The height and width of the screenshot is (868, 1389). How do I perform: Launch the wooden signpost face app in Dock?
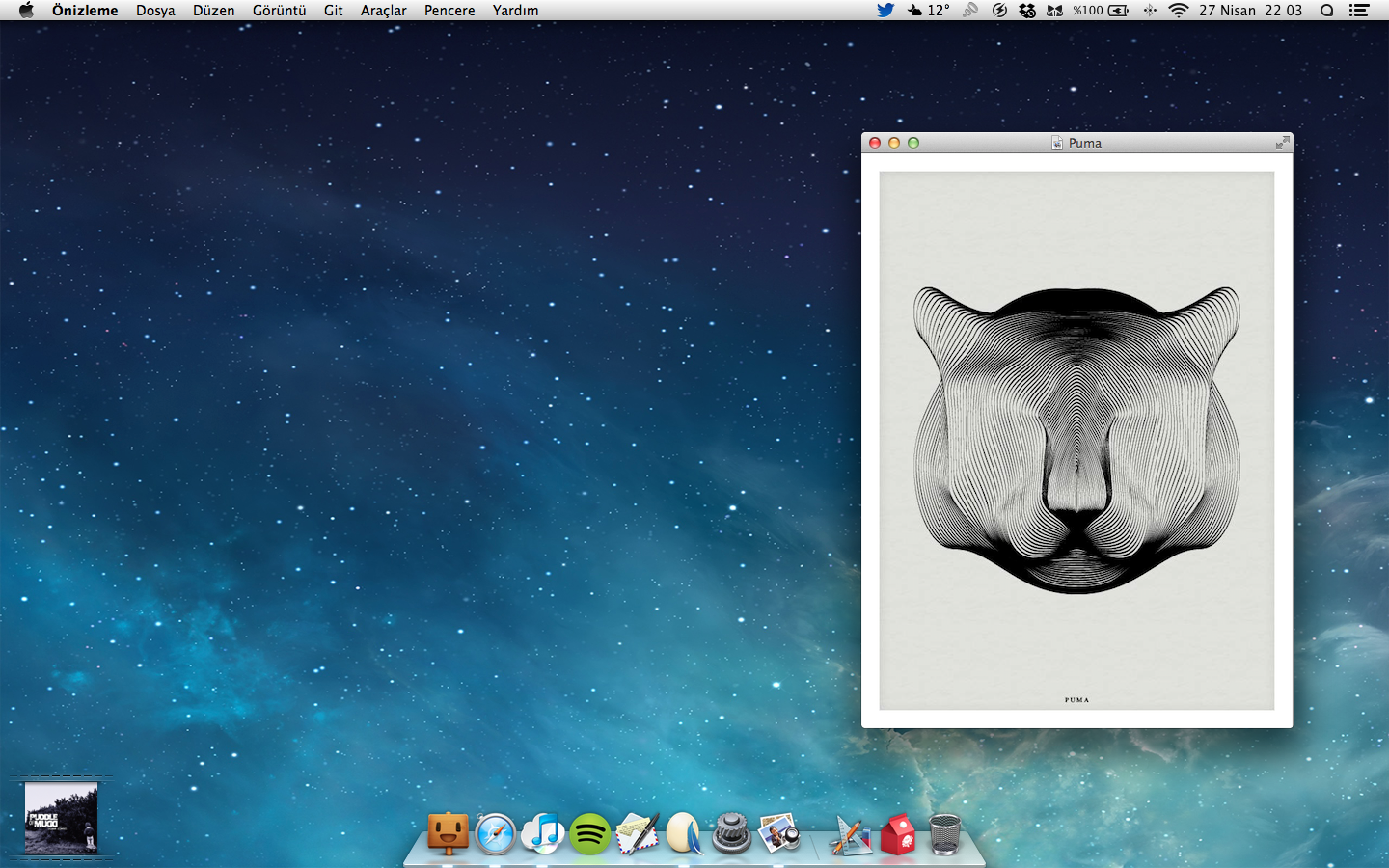[449, 833]
